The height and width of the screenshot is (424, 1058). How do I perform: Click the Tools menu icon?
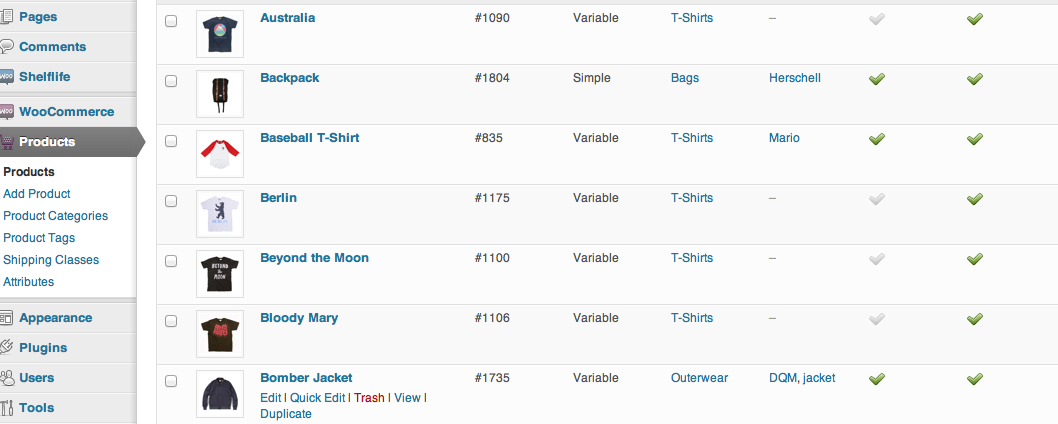(7, 408)
